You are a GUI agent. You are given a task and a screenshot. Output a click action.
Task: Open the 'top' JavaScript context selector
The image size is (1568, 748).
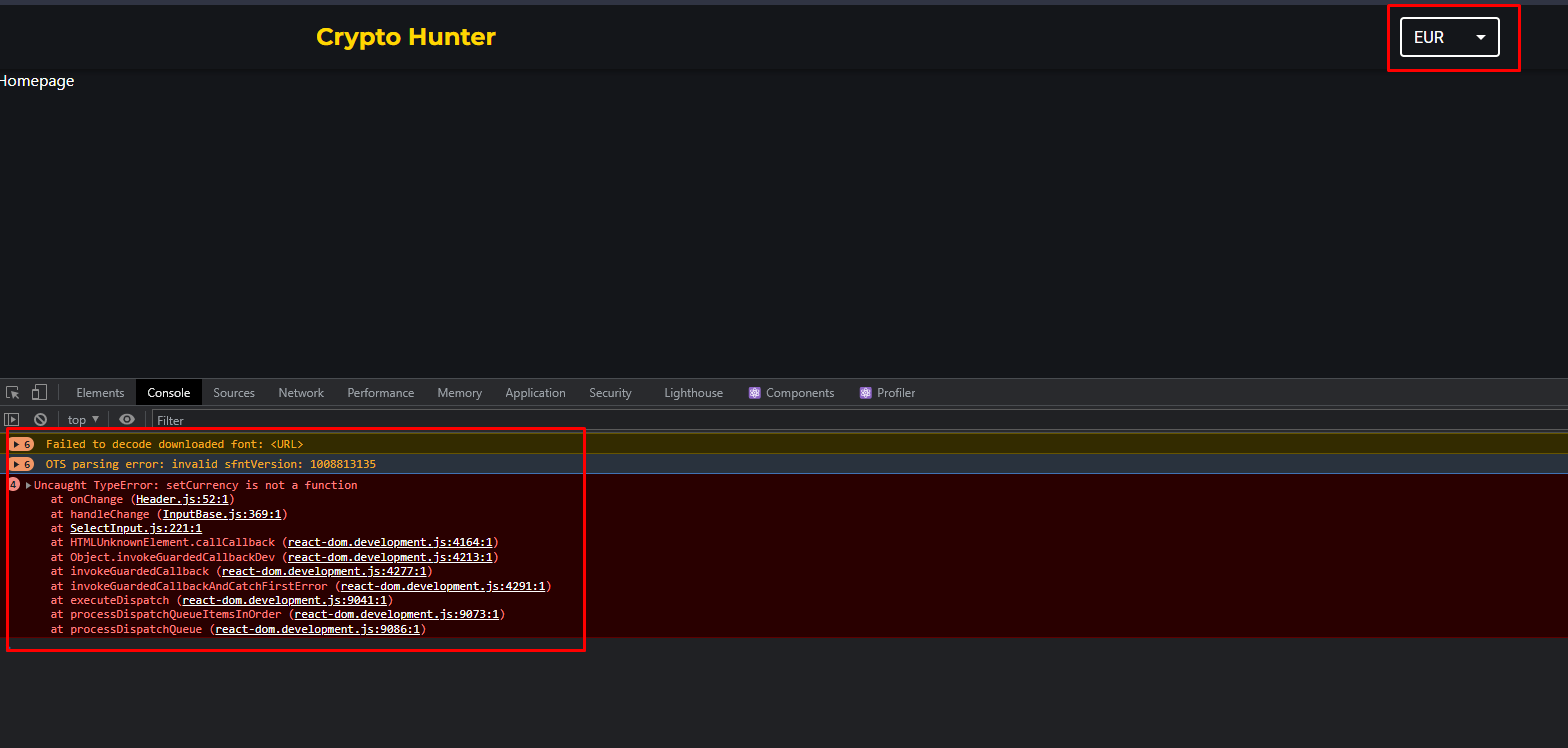[x=84, y=420]
